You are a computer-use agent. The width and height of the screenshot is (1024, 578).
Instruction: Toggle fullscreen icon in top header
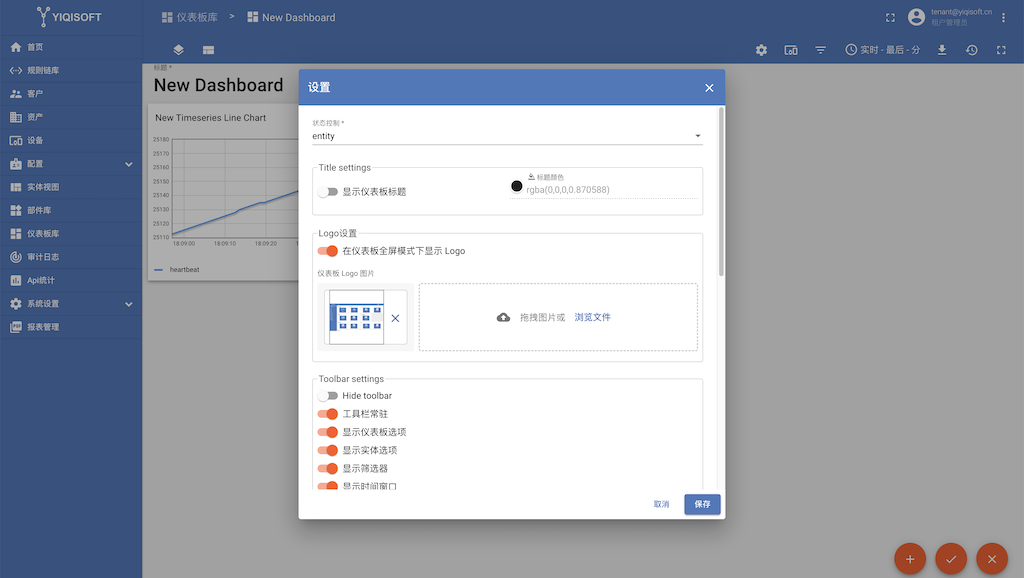[890, 18]
